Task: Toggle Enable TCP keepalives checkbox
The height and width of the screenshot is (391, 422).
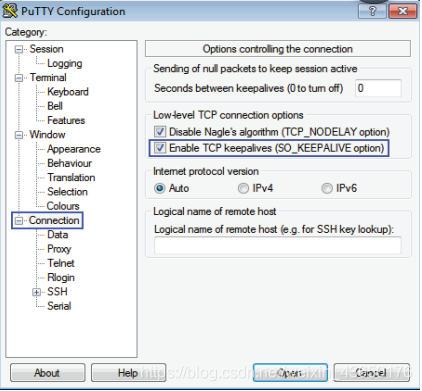Action: 160,148
